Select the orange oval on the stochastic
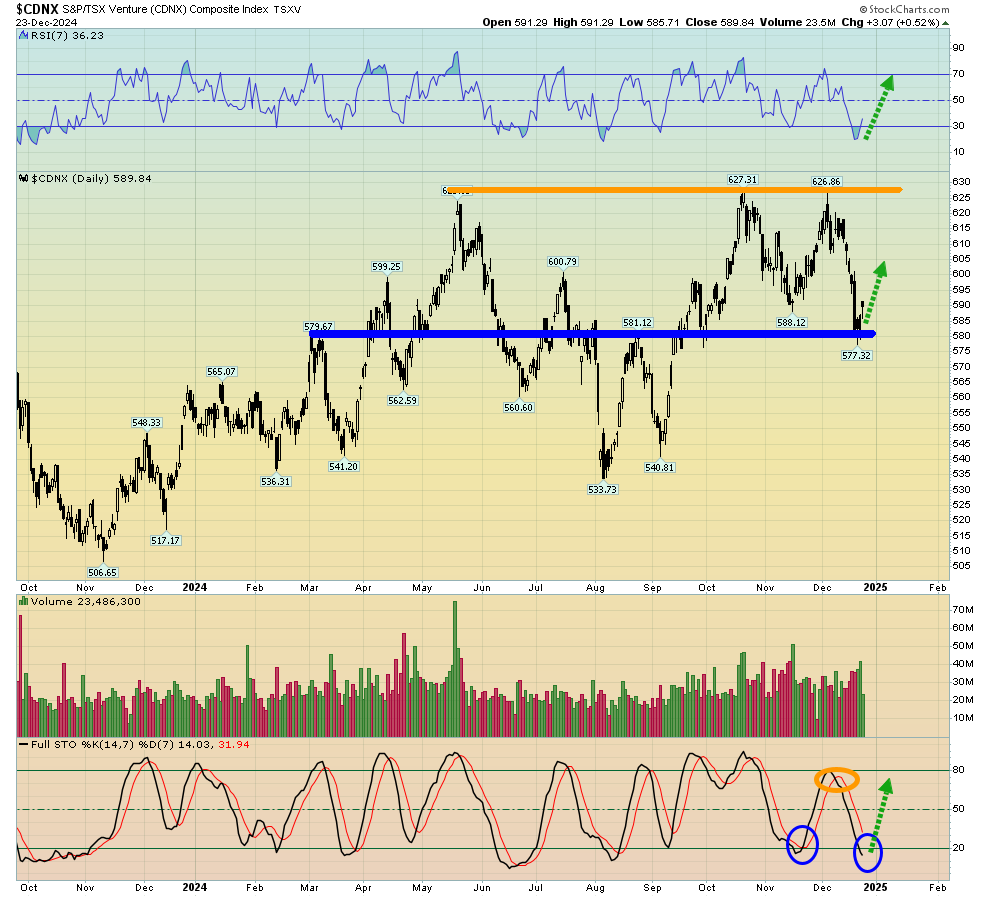The image size is (990, 897). pos(836,778)
